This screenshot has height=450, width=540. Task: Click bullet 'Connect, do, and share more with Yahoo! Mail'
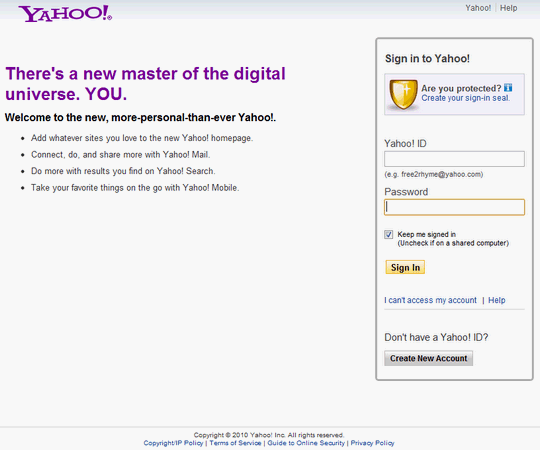click(x=121, y=155)
